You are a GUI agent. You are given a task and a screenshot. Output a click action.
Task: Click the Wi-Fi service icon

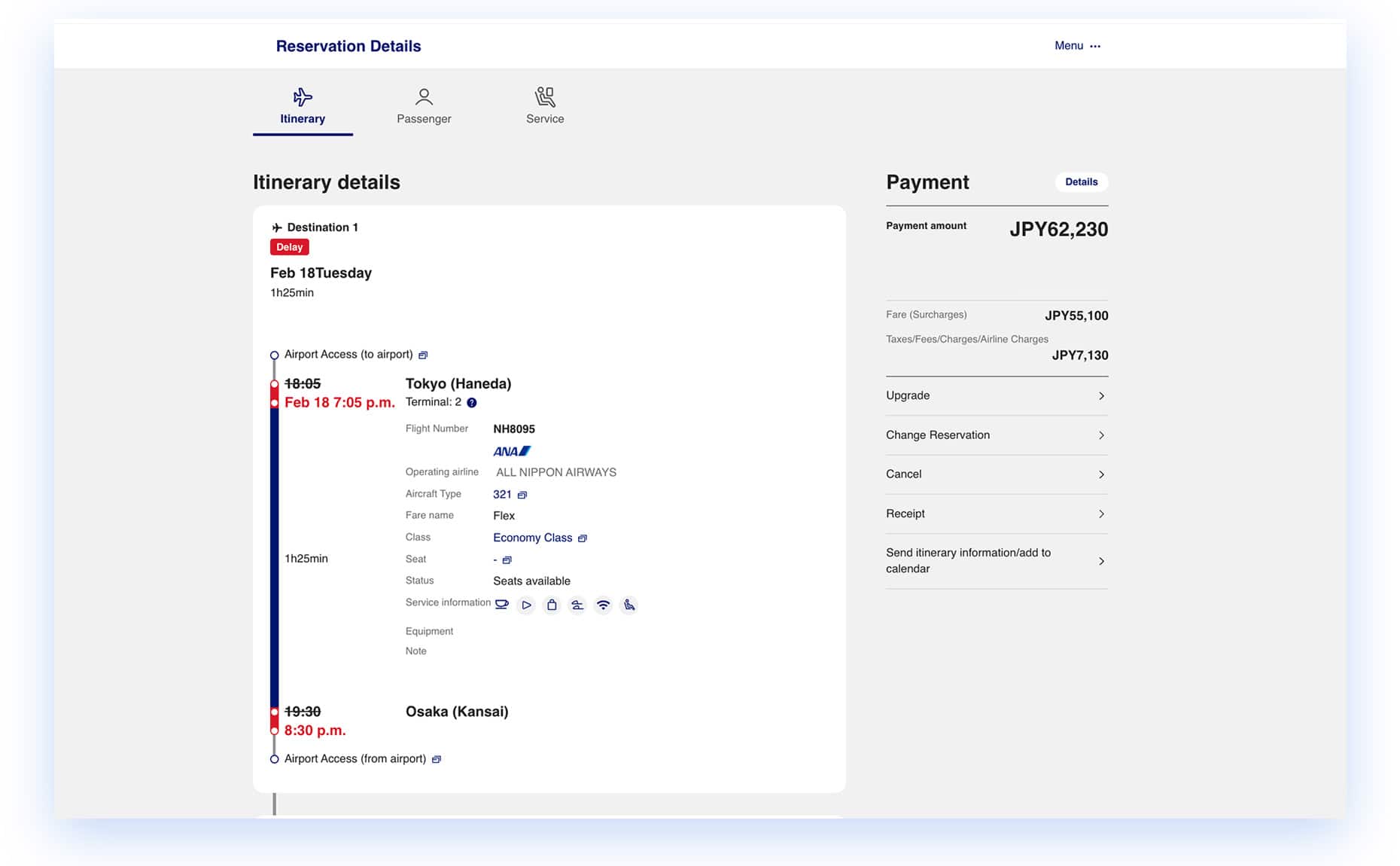coord(603,605)
